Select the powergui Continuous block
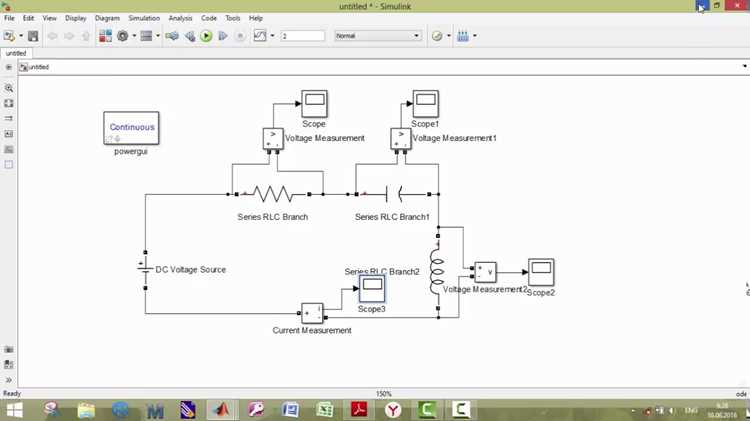The image size is (750, 421). pos(131,128)
